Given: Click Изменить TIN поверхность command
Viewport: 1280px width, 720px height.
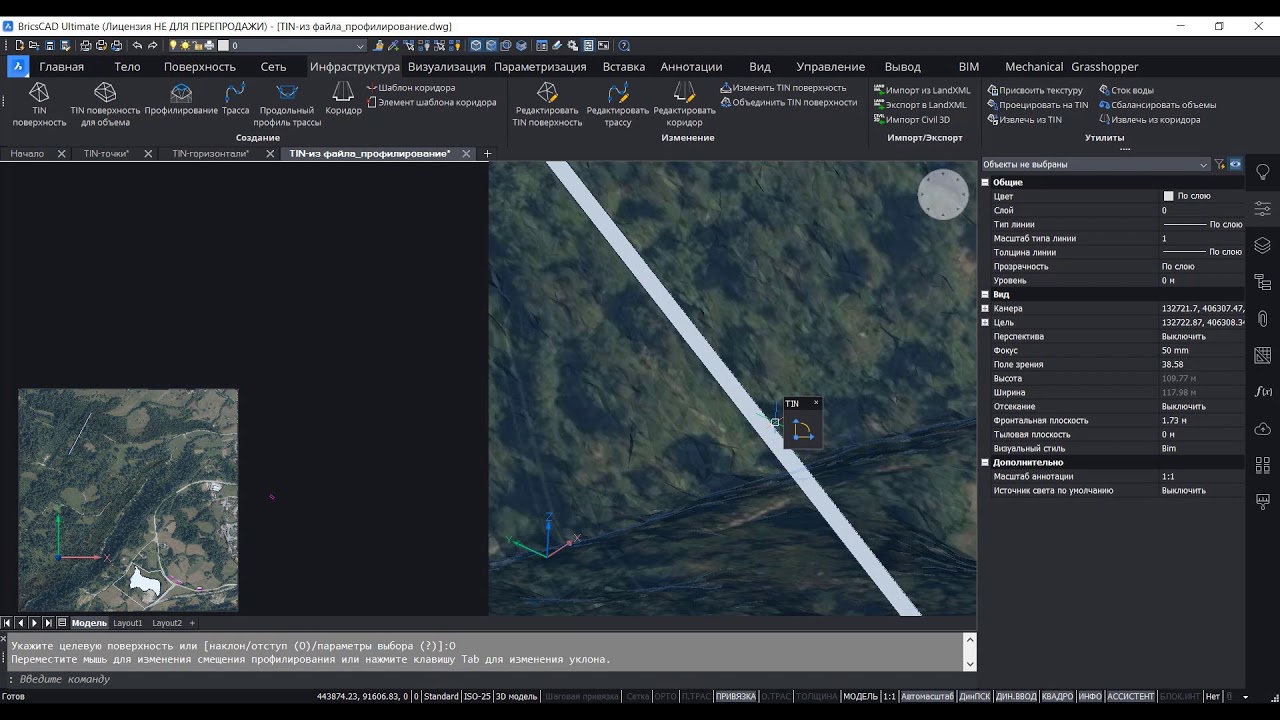Looking at the screenshot, I should click(783, 88).
